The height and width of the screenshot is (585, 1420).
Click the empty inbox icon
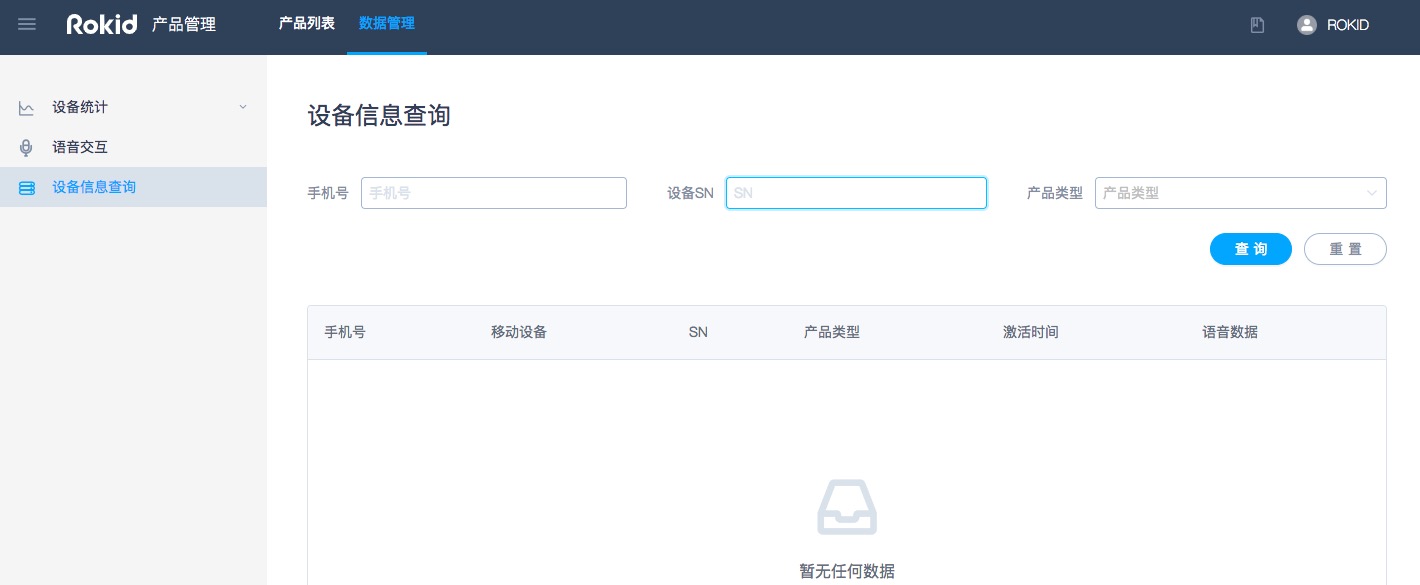coord(846,507)
